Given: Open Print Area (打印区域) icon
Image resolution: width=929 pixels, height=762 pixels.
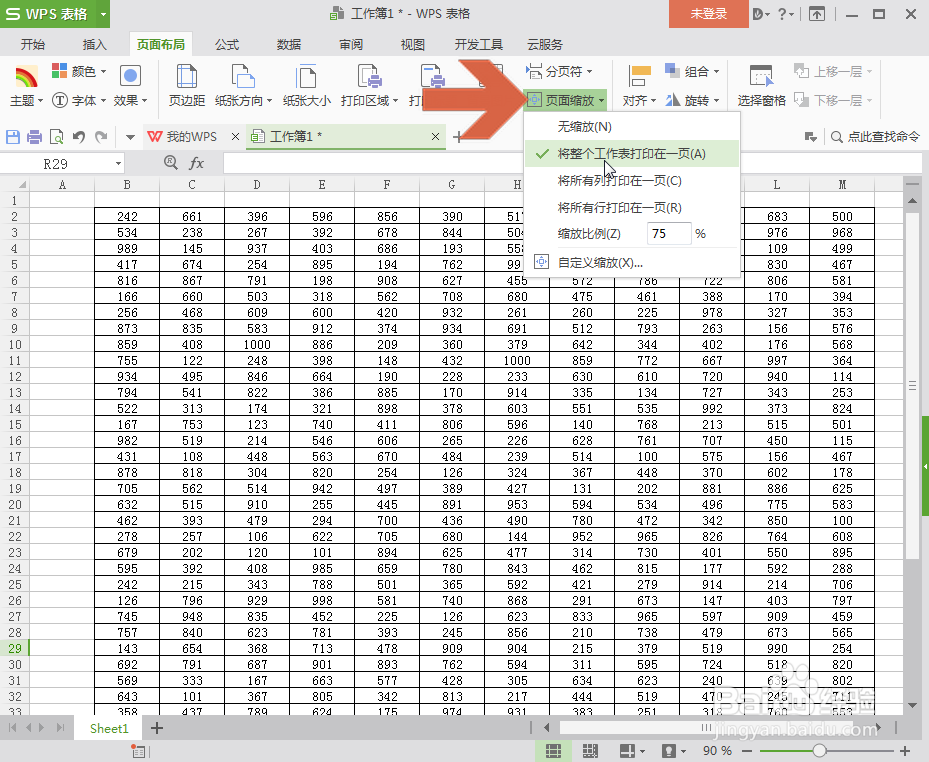Looking at the screenshot, I should tap(369, 78).
